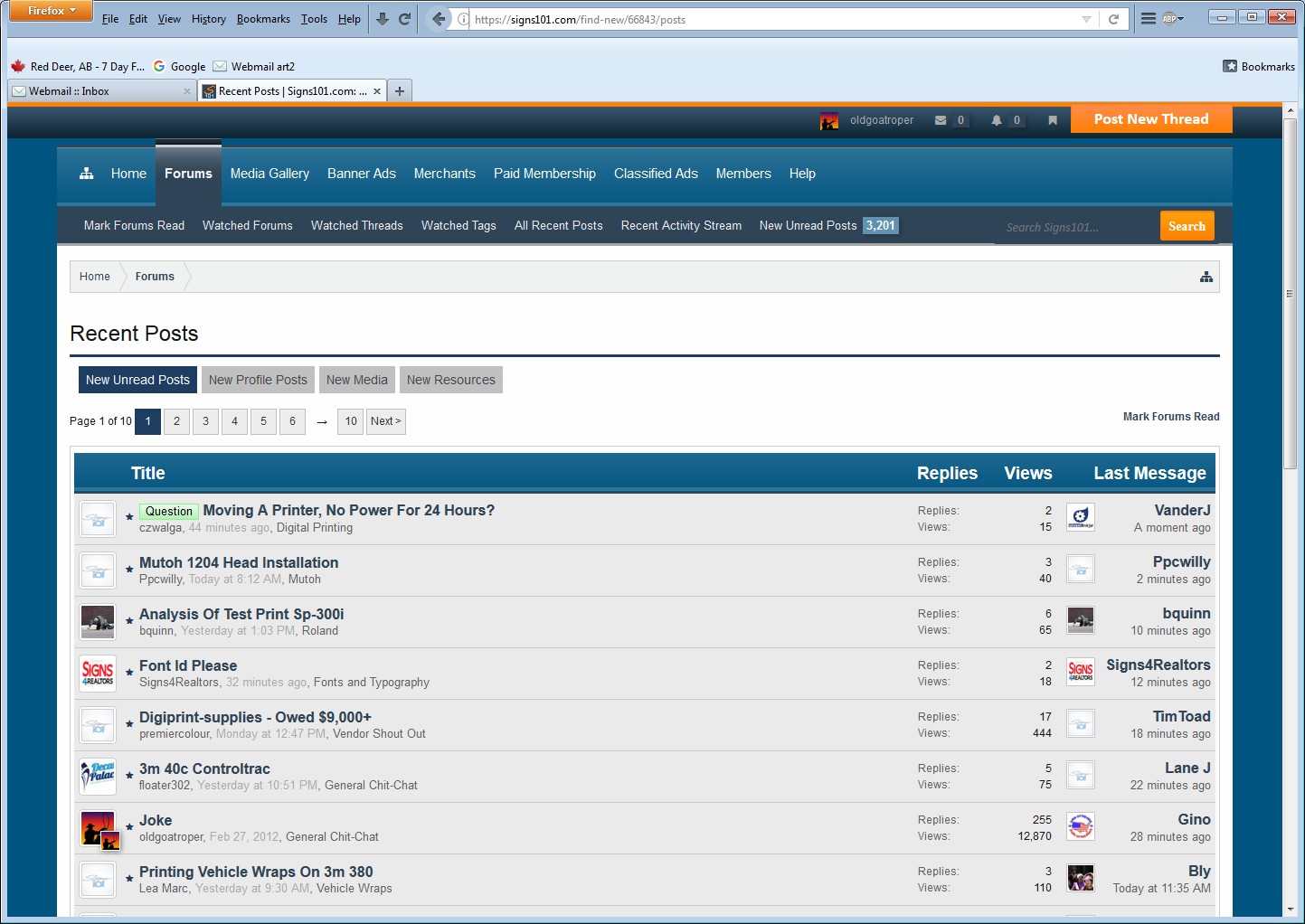
Task: Open the VanderJ last poster link
Action: (x=1182, y=510)
